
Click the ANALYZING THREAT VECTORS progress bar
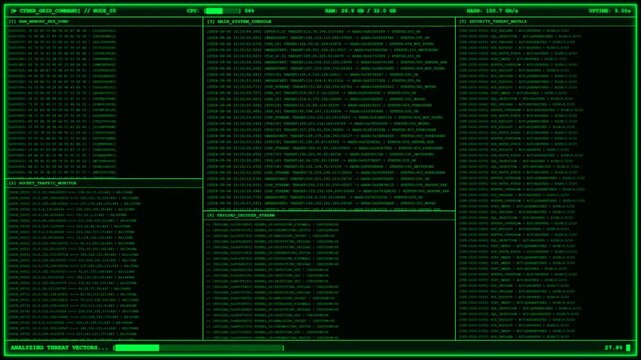click(x=199, y=348)
